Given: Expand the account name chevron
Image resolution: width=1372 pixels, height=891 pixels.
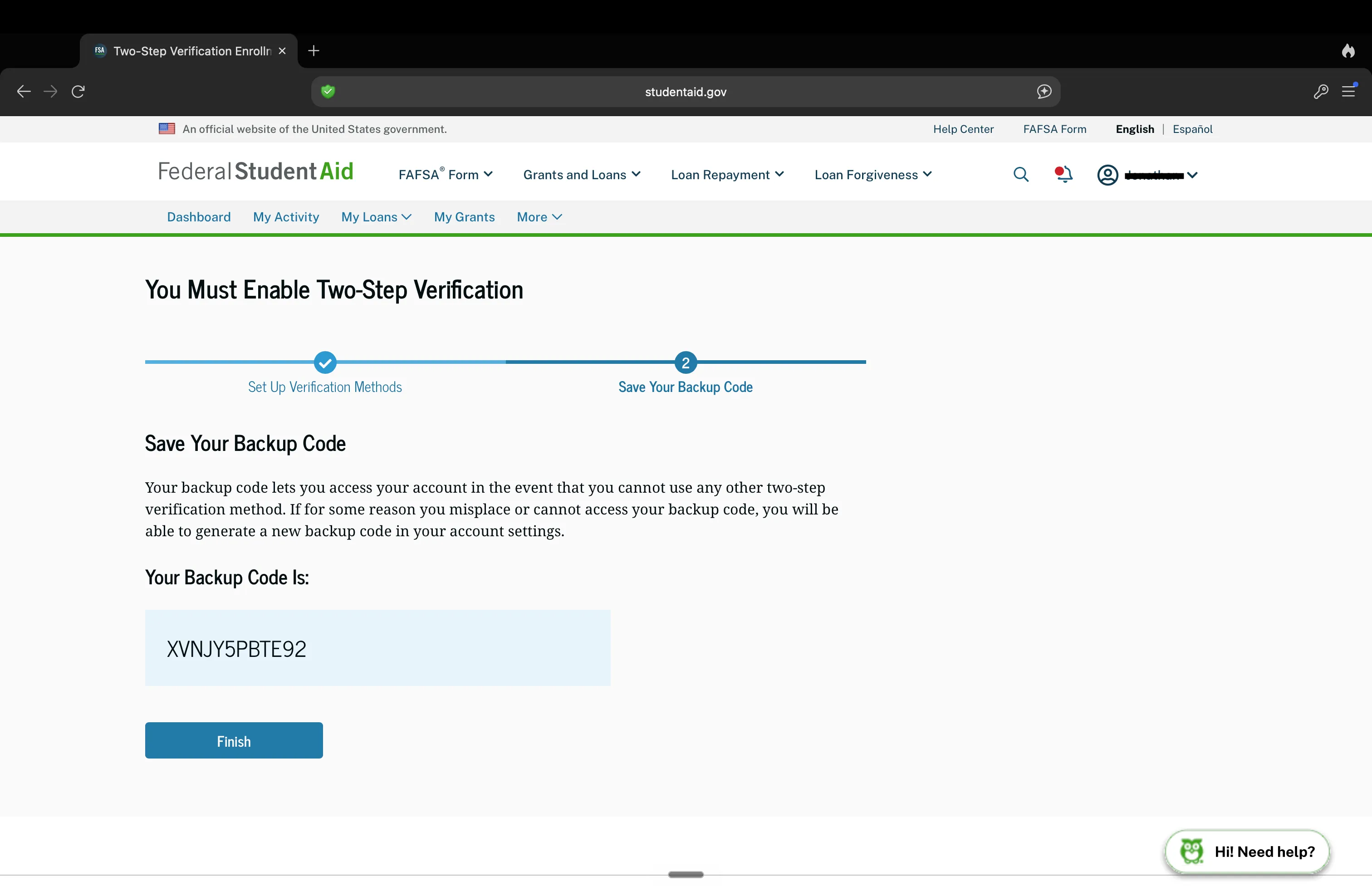Looking at the screenshot, I should coord(1192,175).
